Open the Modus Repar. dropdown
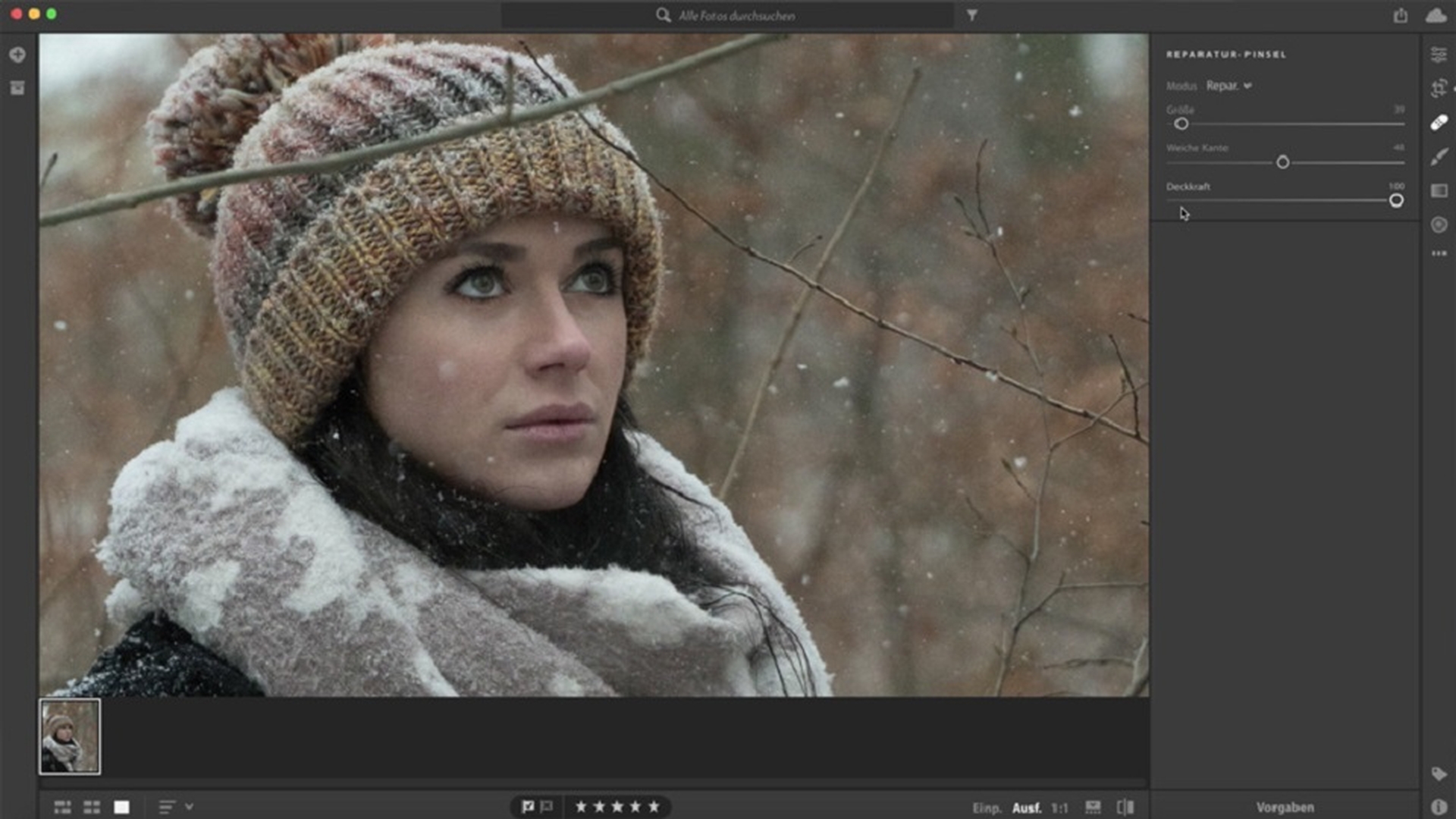1456x819 pixels. click(x=1228, y=86)
